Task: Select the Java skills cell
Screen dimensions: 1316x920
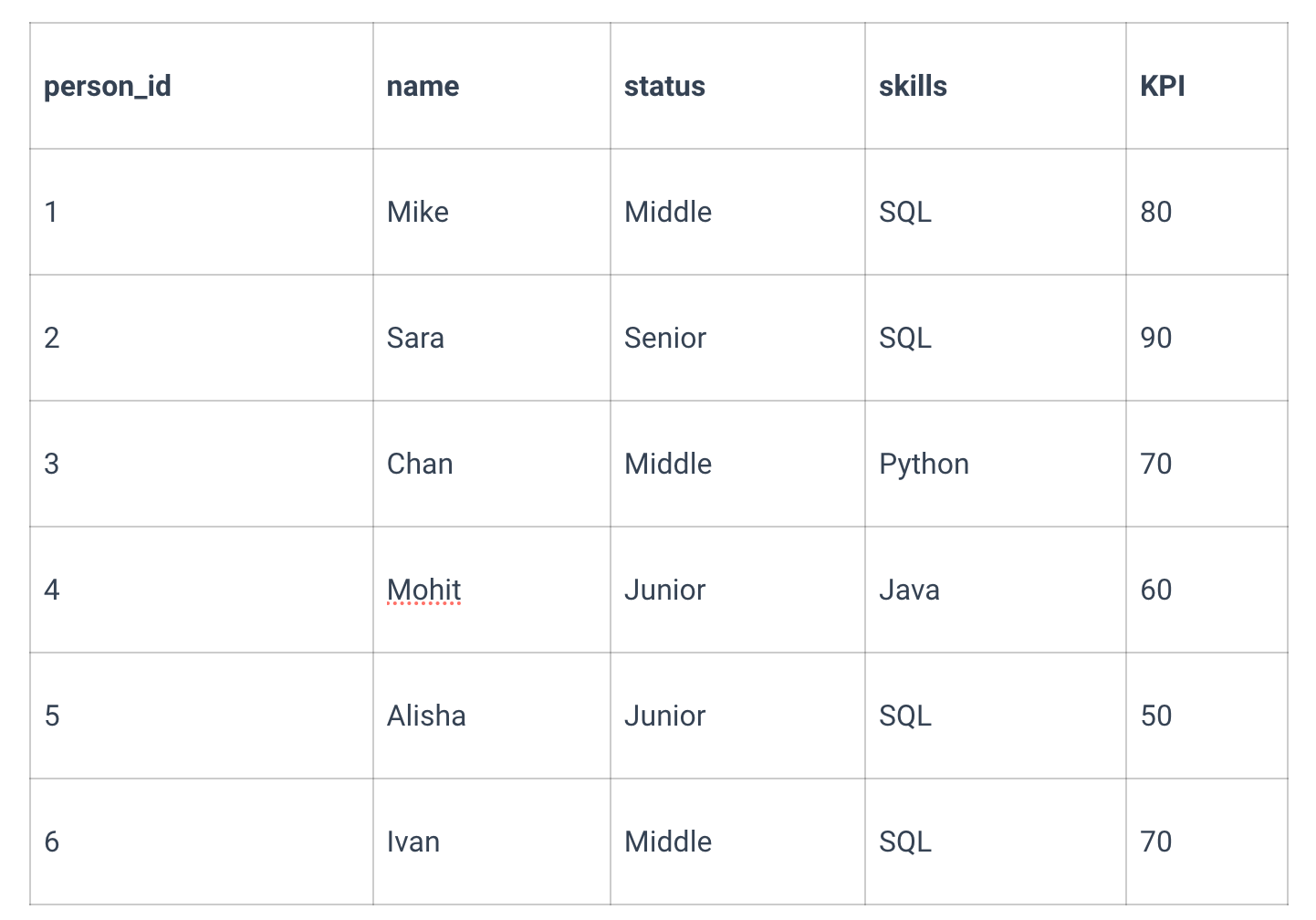Action: point(996,590)
